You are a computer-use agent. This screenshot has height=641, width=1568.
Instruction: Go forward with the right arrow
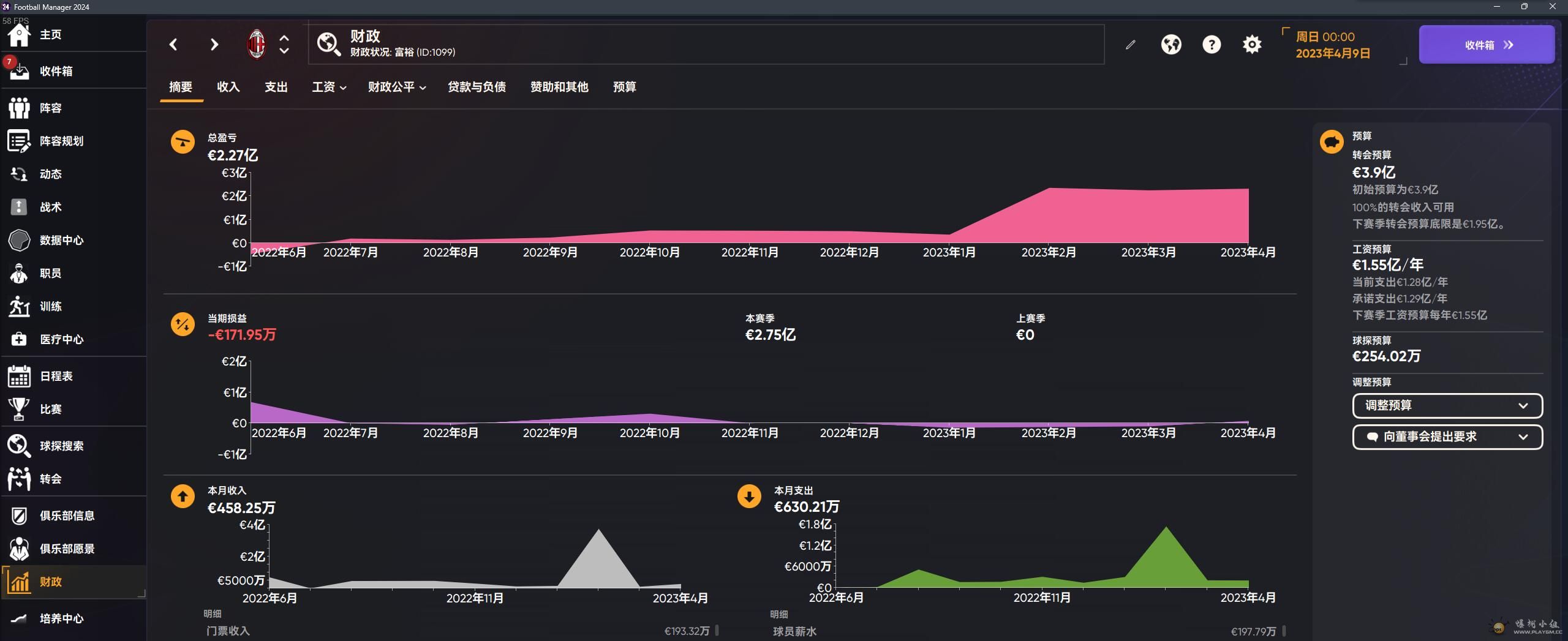tap(214, 44)
